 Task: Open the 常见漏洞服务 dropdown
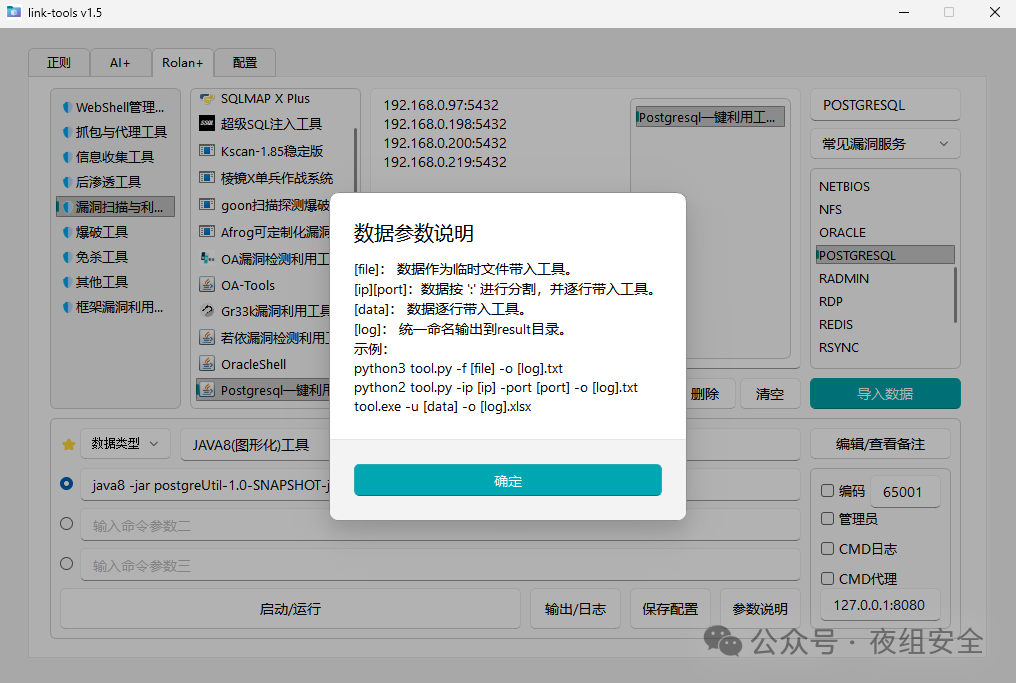(x=885, y=144)
